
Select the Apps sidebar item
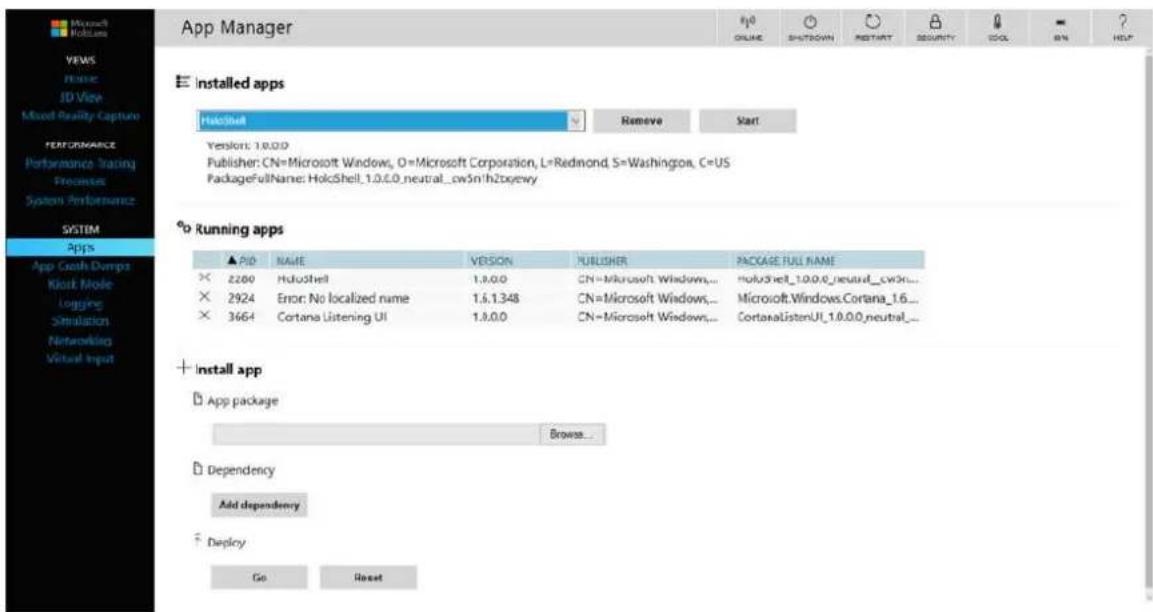81,248
